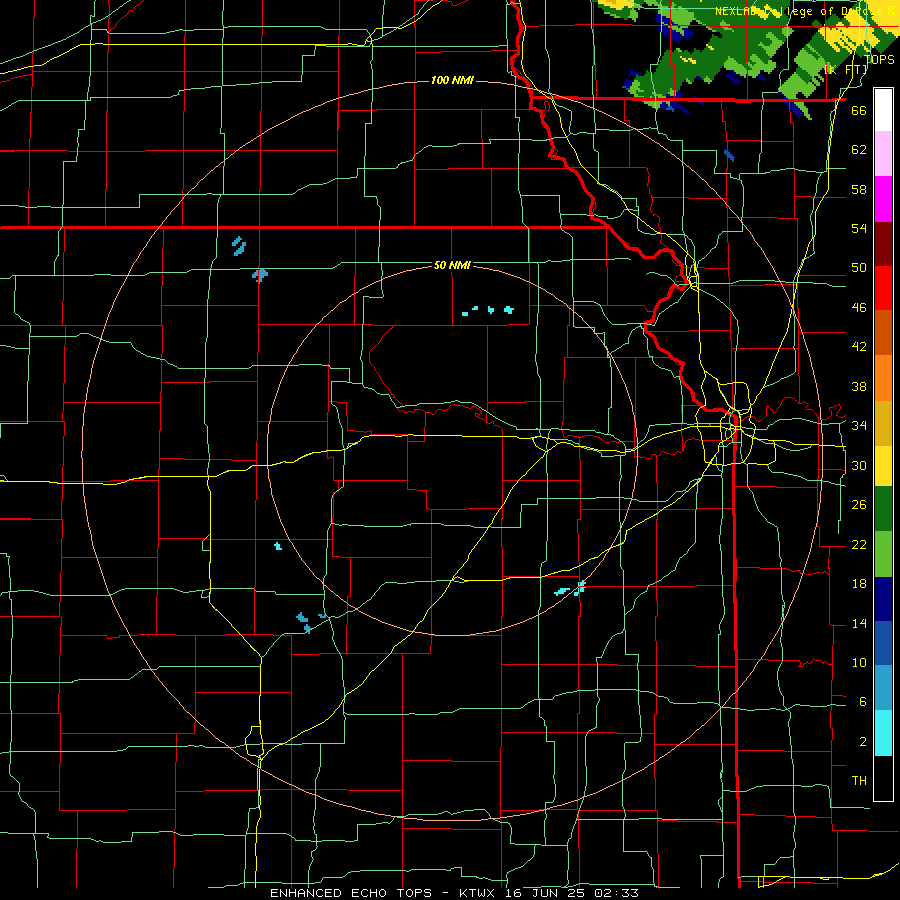Image resolution: width=900 pixels, height=900 pixels.
Task: Choose the dark green legend swatch
Action: pyautogui.click(x=883, y=509)
